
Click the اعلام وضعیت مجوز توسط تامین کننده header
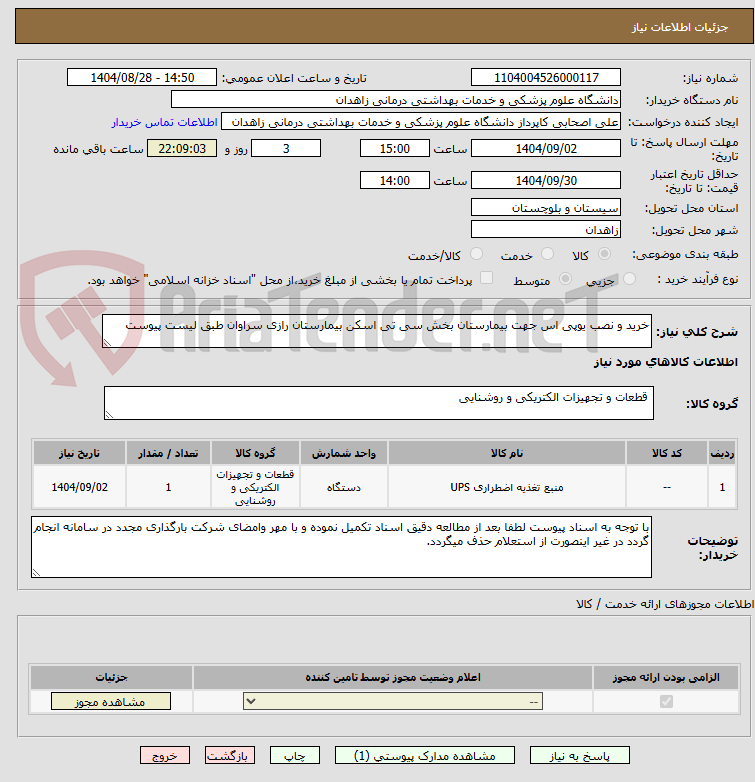[x=393, y=677]
